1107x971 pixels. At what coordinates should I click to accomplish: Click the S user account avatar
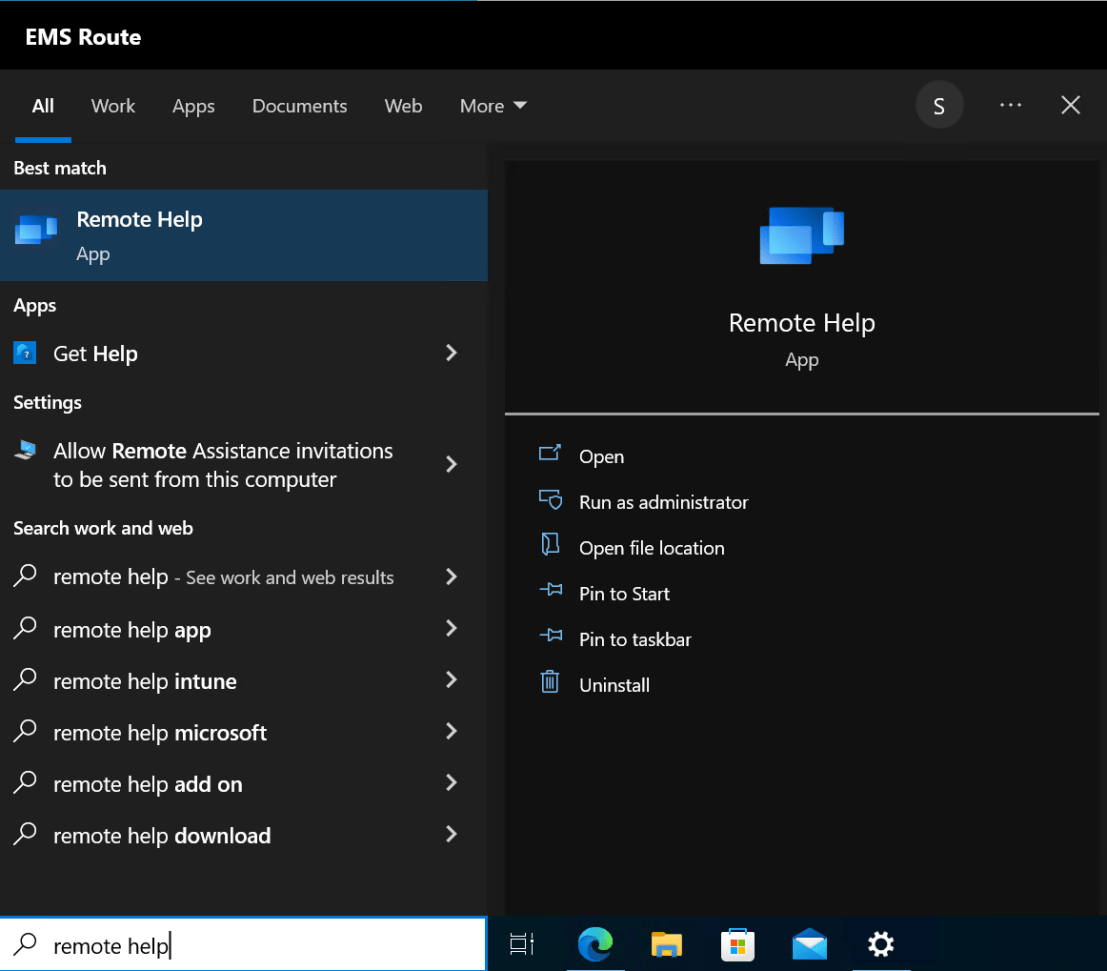(x=939, y=104)
